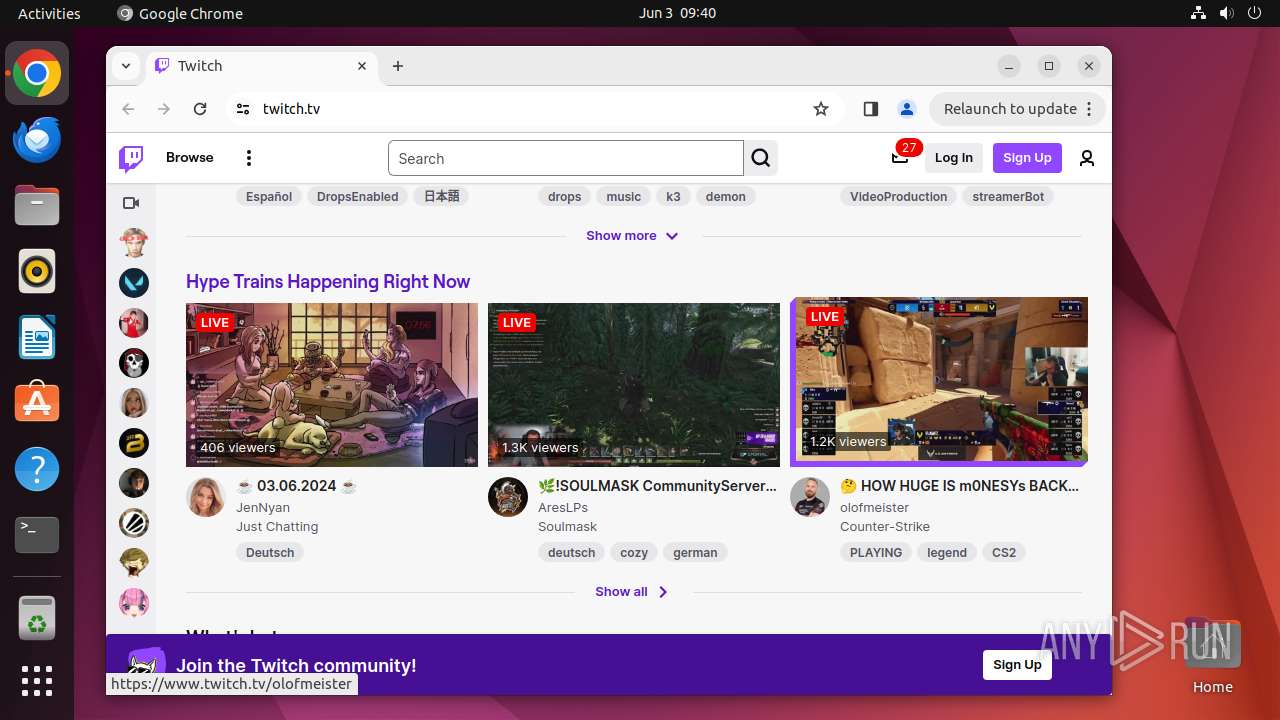Click Relaunch to update button
The width and height of the screenshot is (1280, 720).
click(x=1017, y=109)
